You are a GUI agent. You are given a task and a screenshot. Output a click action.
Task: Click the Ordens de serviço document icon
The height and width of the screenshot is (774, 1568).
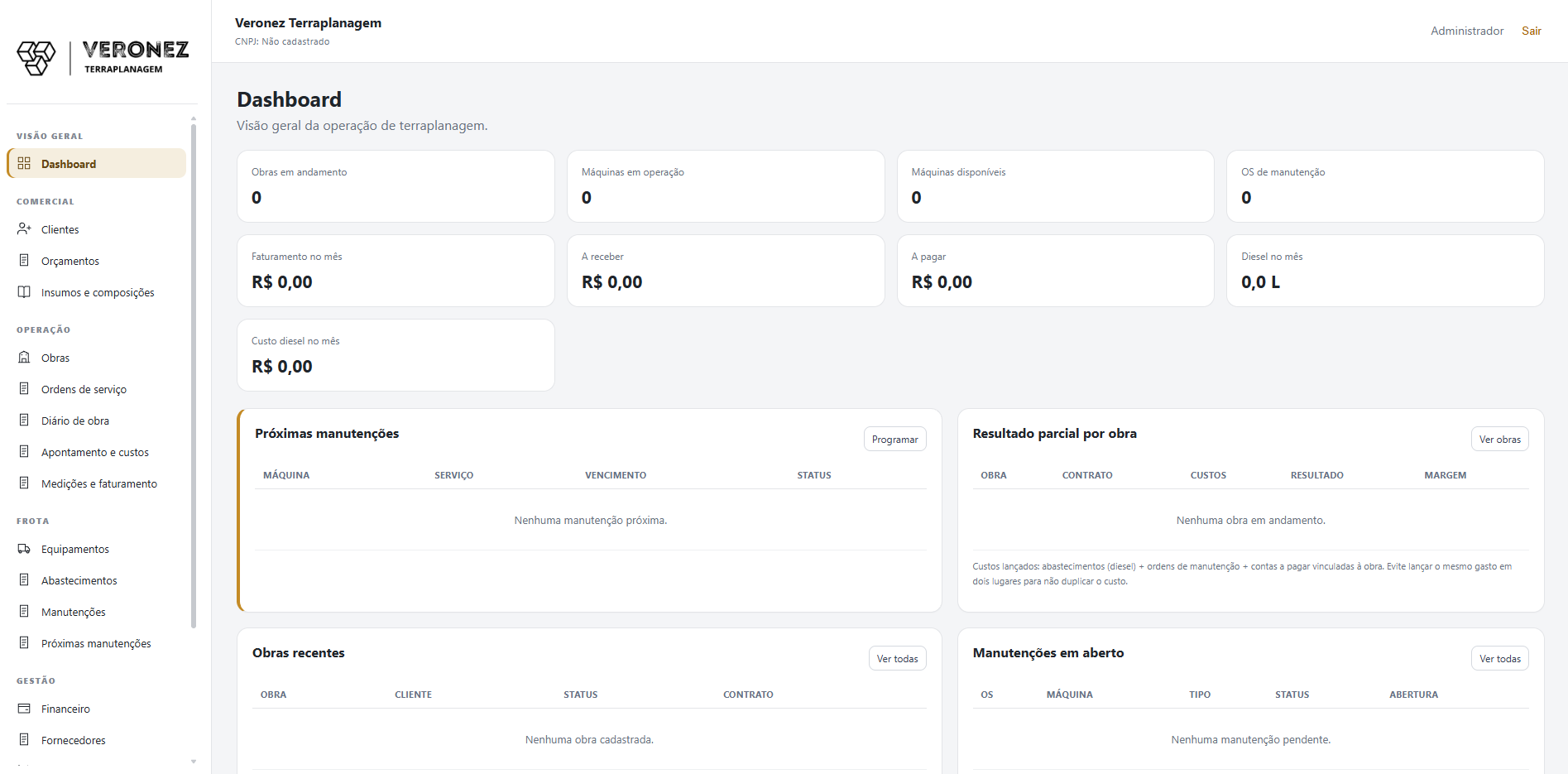click(24, 389)
